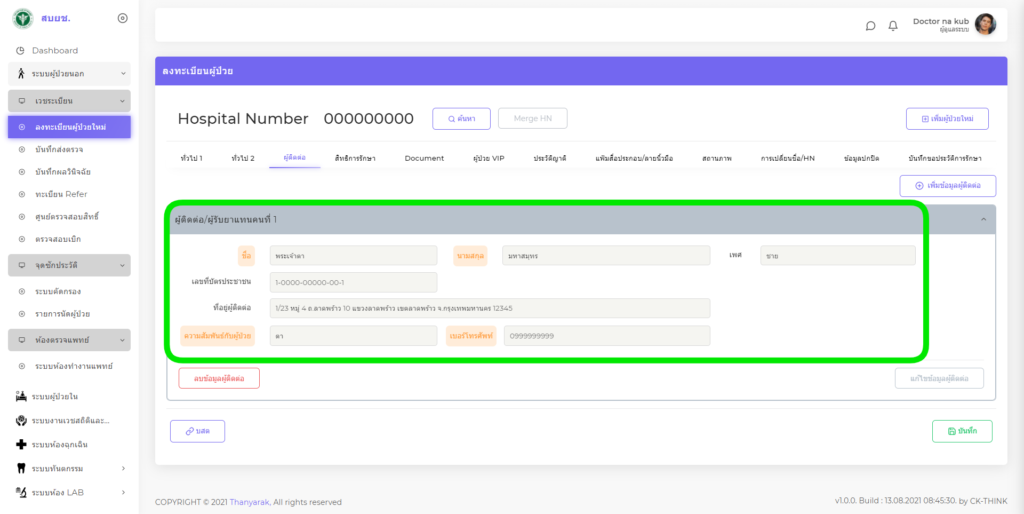The height and width of the screenshot is (514, 1024).
Task: Open the ระบบทันตกรรม tooth icon item
Action: tap(68, 468)
